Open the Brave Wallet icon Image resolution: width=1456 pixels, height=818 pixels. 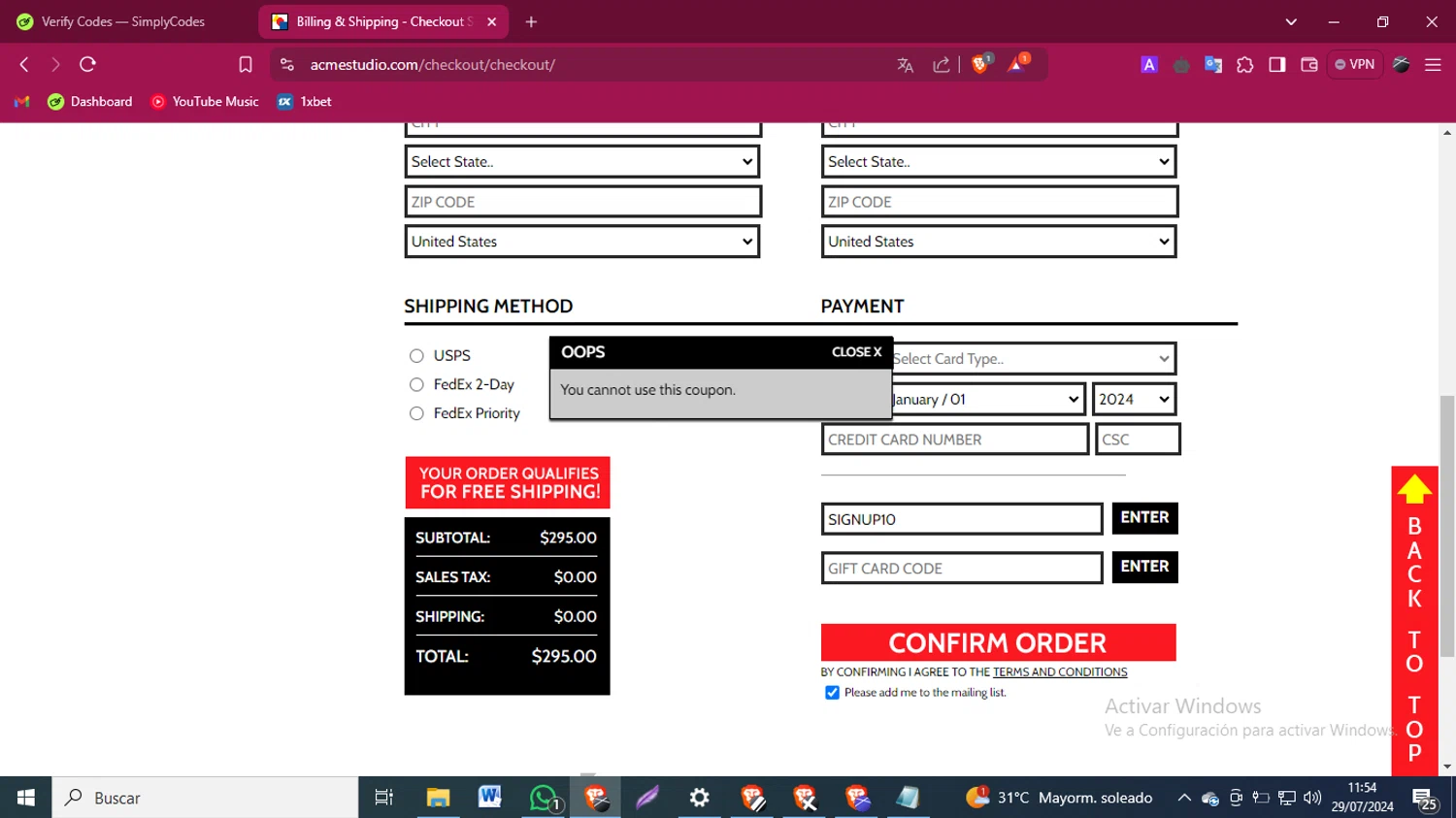1309,65
